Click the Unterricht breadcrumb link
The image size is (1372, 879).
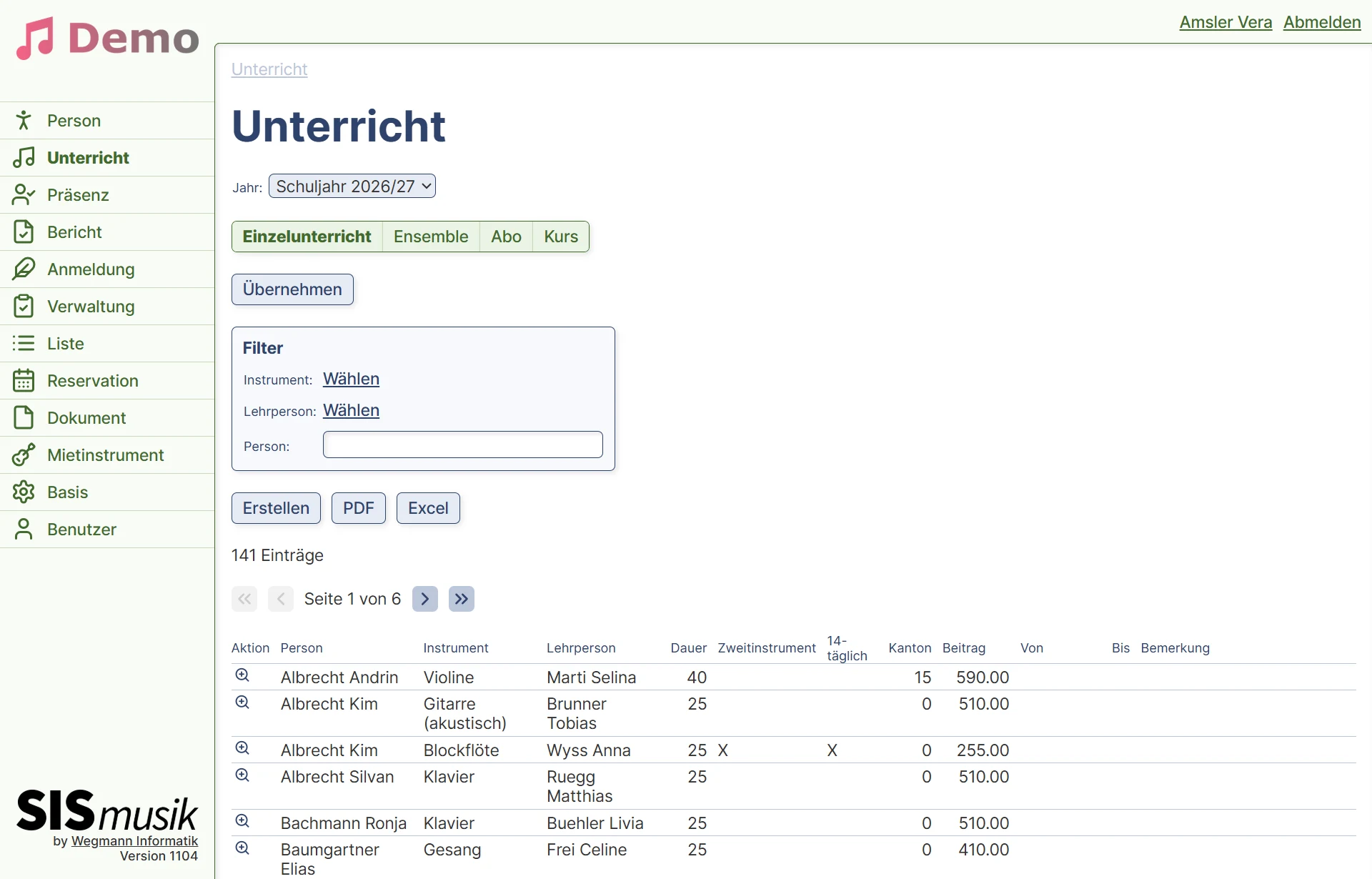(x=269, y=69)
